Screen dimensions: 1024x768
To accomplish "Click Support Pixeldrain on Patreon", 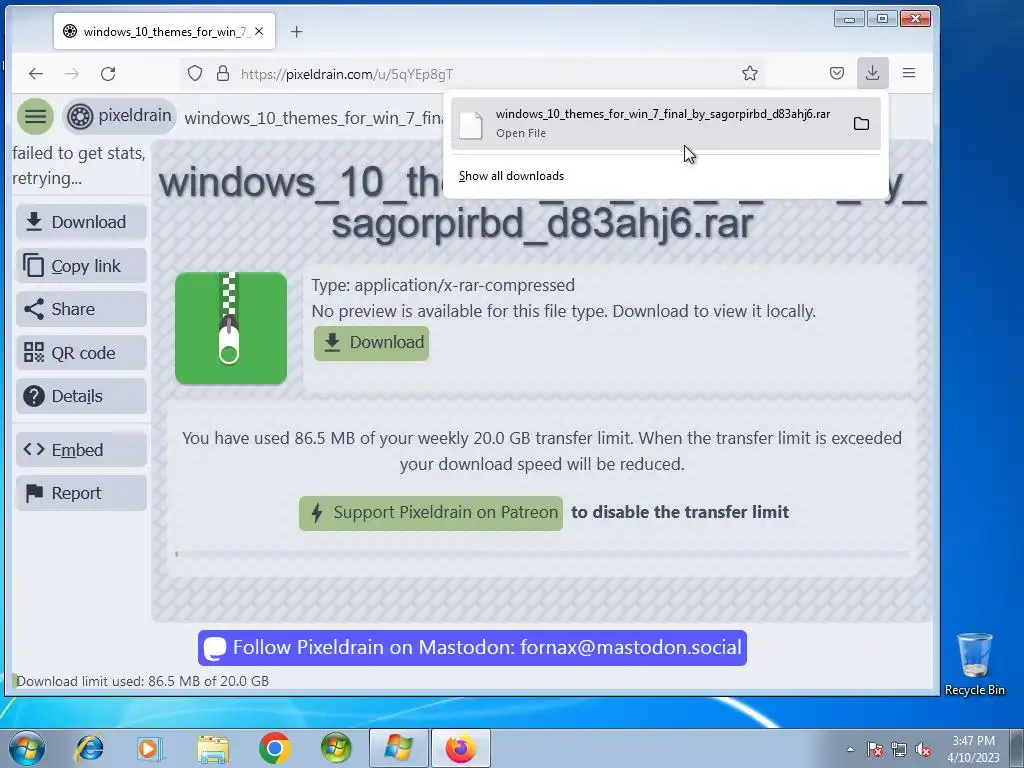I will click(x=431, y=513).
